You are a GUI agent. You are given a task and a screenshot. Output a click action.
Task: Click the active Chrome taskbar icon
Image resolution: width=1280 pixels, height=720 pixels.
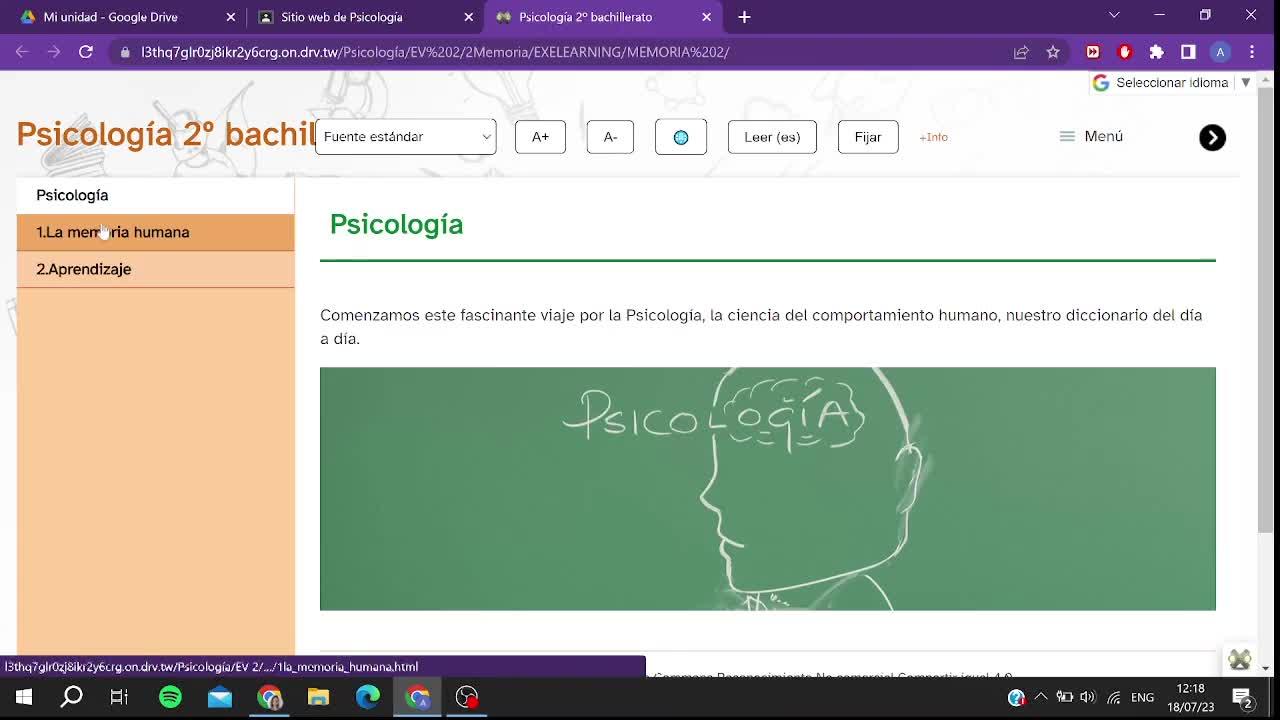pyautogui.click(x=418, y=697)
